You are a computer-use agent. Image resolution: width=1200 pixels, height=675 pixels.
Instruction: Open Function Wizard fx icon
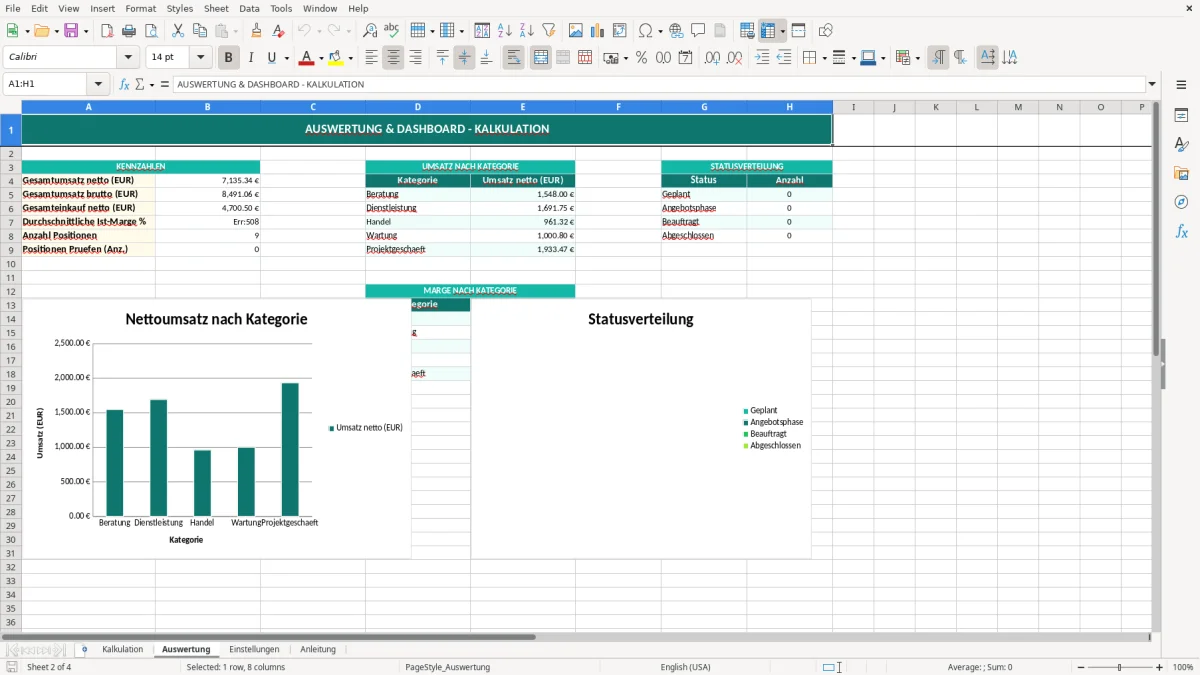coord(125,84)
